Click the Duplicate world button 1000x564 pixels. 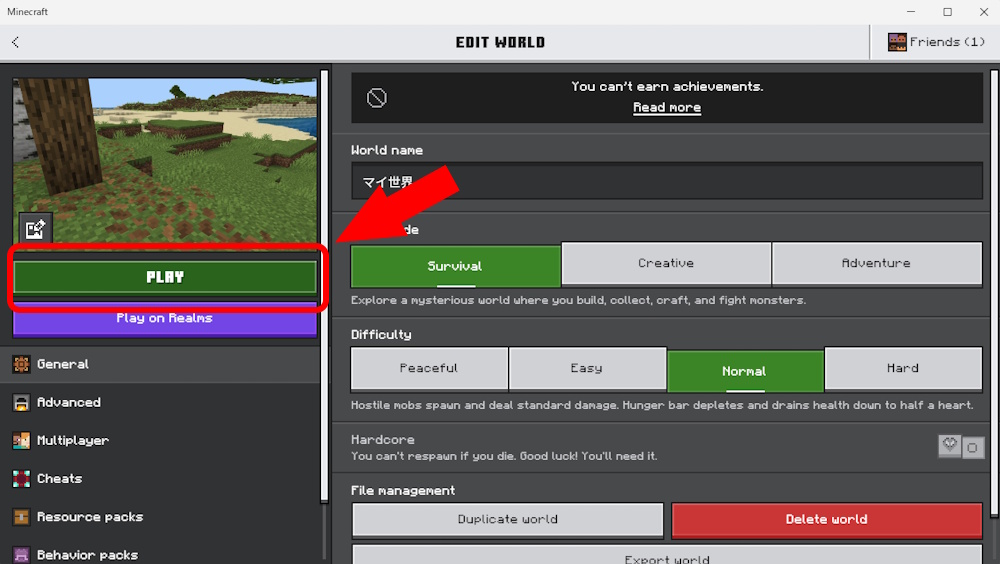[x=508, y=519]
